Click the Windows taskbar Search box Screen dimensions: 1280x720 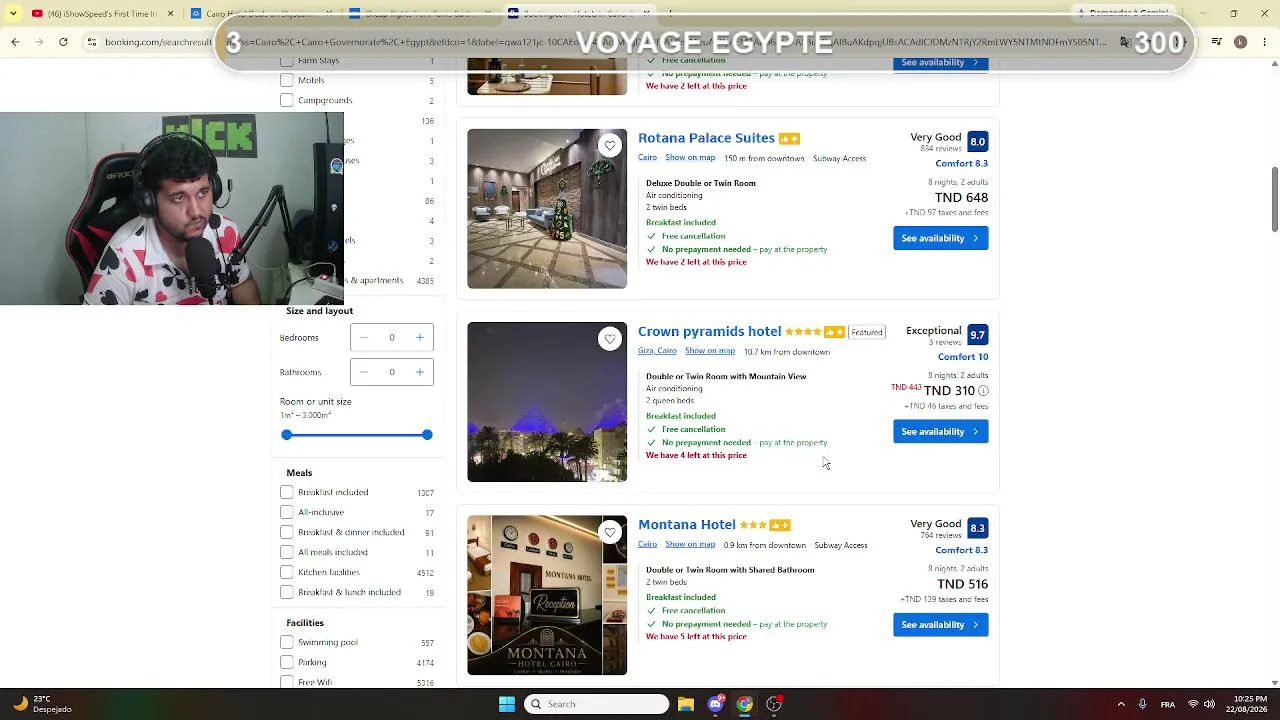tap(596, 704)
